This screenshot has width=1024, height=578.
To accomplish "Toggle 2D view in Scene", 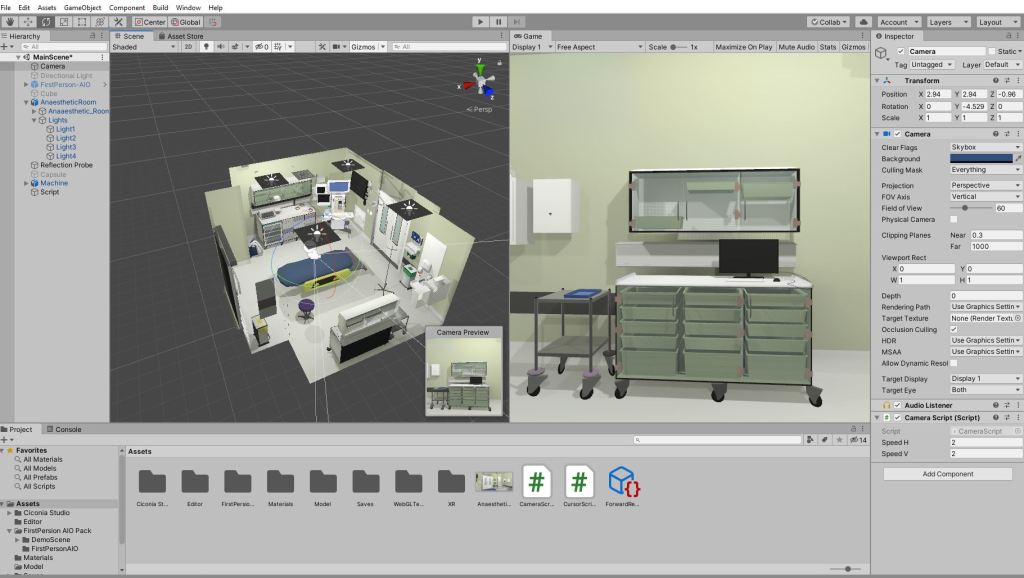I will 188,47.
